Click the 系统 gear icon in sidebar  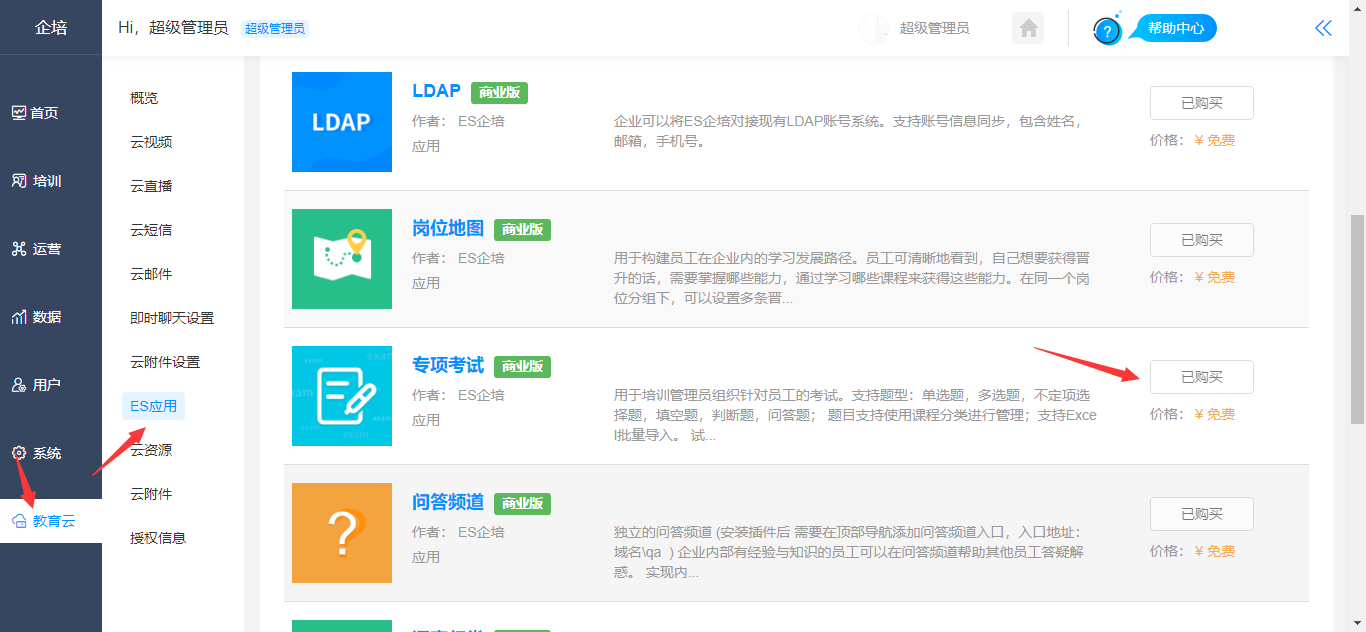[19, 453]
